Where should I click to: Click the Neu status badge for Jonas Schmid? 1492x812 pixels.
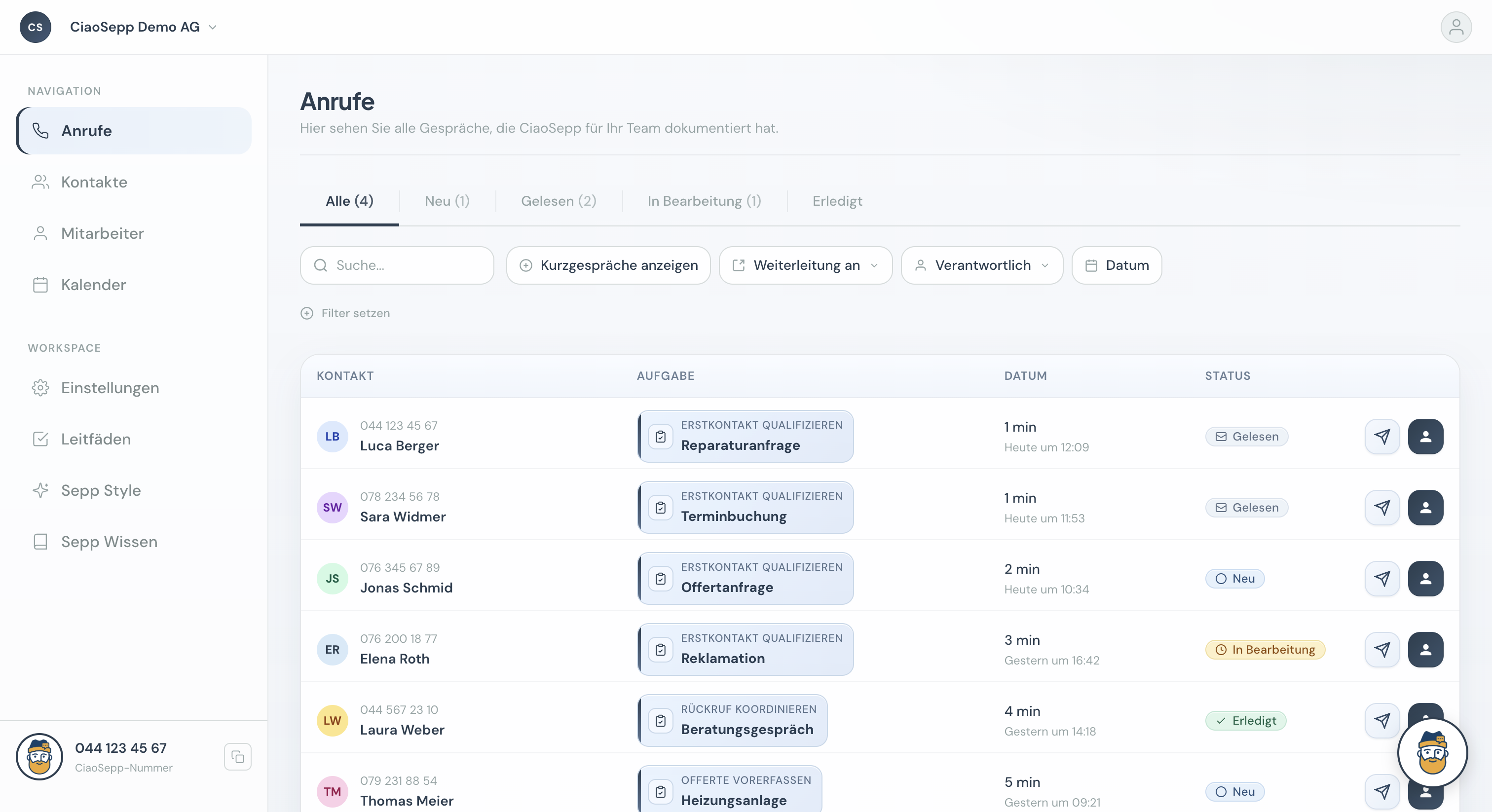click(1234, 579)
